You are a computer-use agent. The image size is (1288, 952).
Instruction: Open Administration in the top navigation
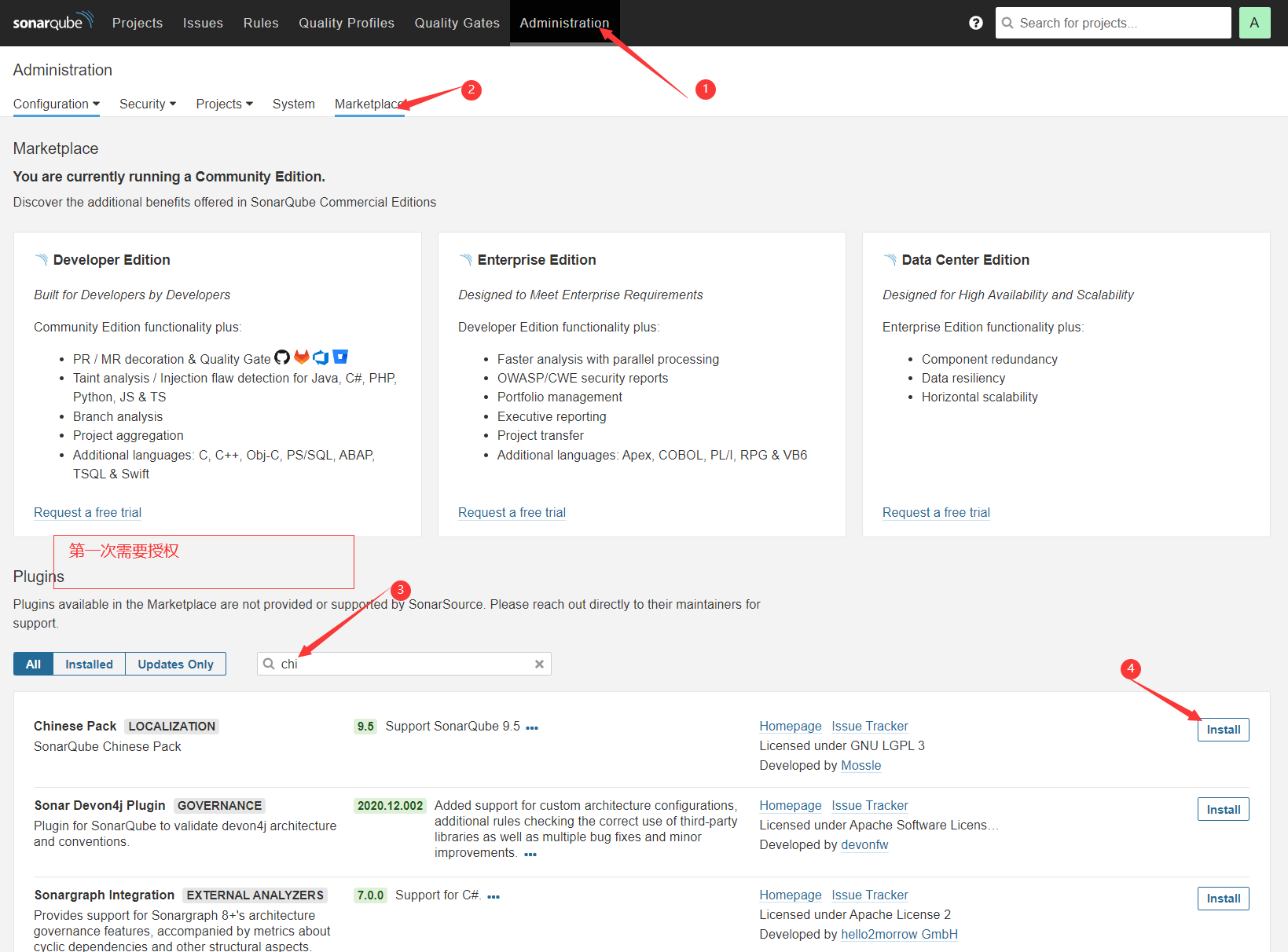(564, 23)
